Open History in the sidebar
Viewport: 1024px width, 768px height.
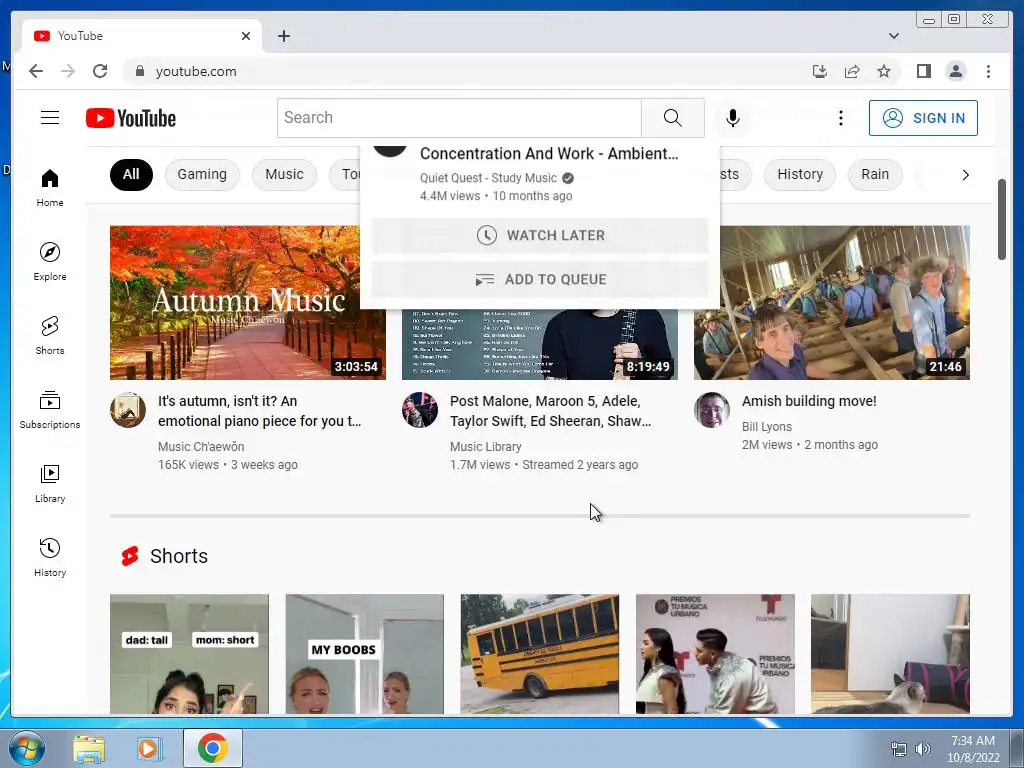coord(50,557)
